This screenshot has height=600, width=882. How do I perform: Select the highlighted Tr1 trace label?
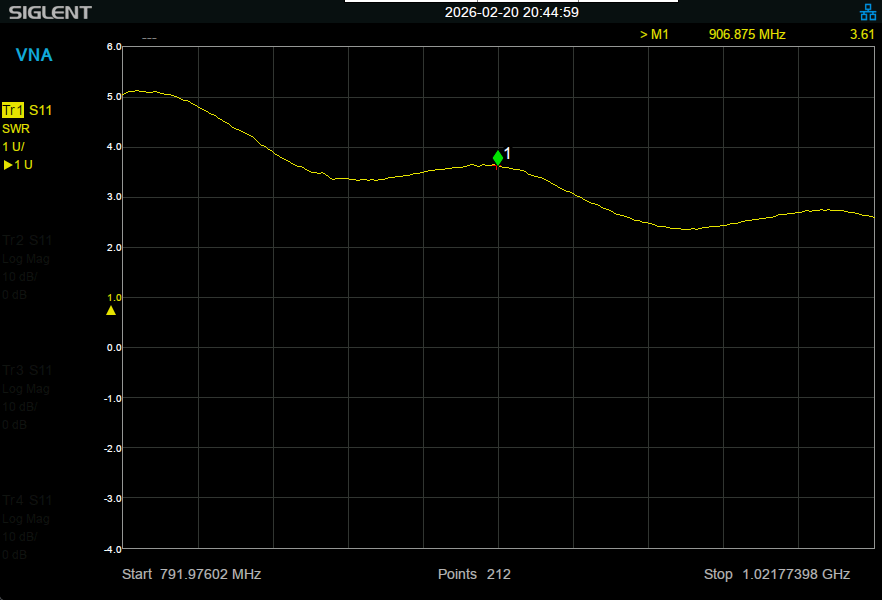(13, 110)
